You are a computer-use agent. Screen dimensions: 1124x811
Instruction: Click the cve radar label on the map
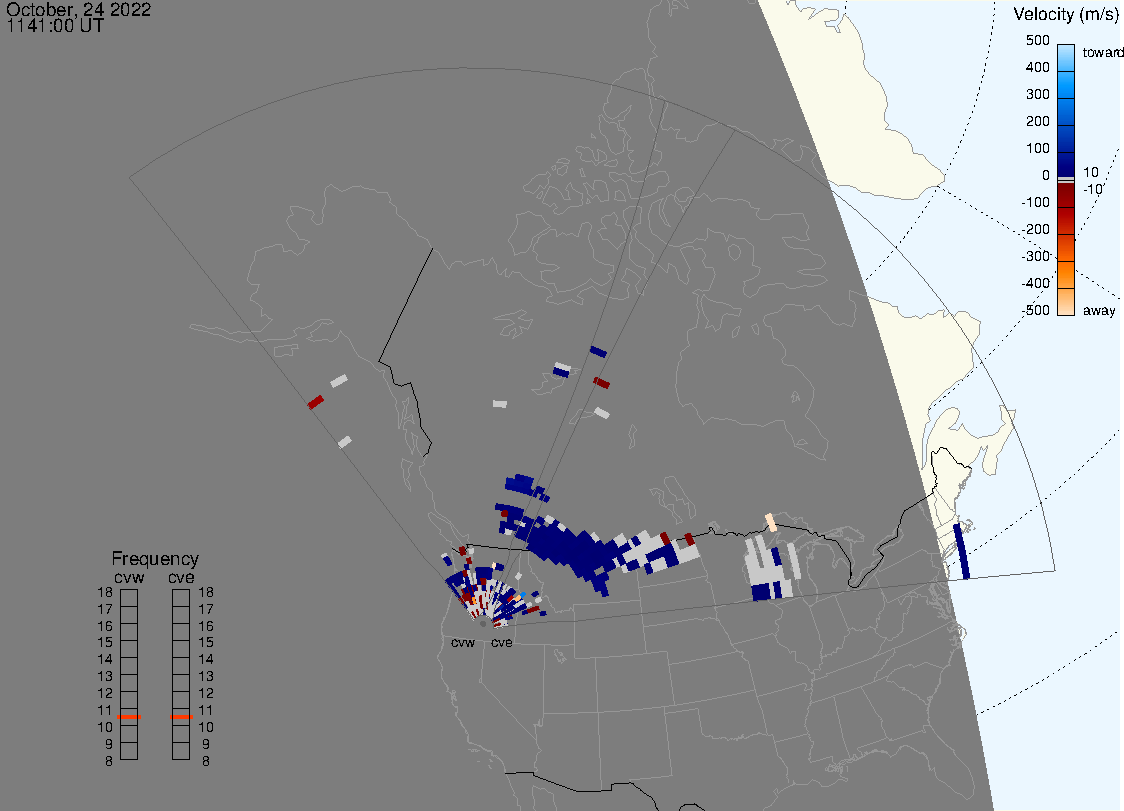(x=502, y=643)
